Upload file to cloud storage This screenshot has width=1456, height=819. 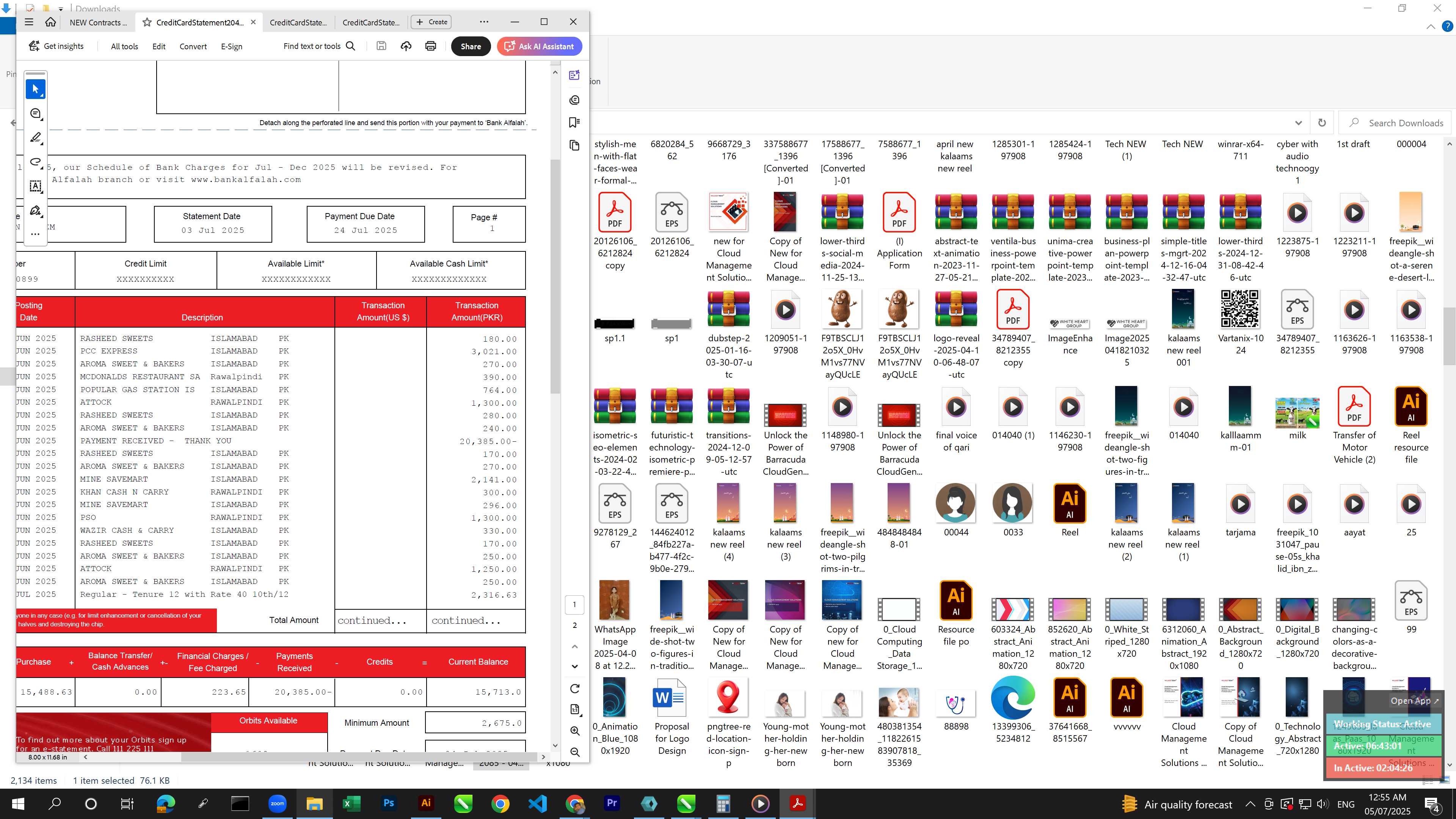[x=406, y=46]
